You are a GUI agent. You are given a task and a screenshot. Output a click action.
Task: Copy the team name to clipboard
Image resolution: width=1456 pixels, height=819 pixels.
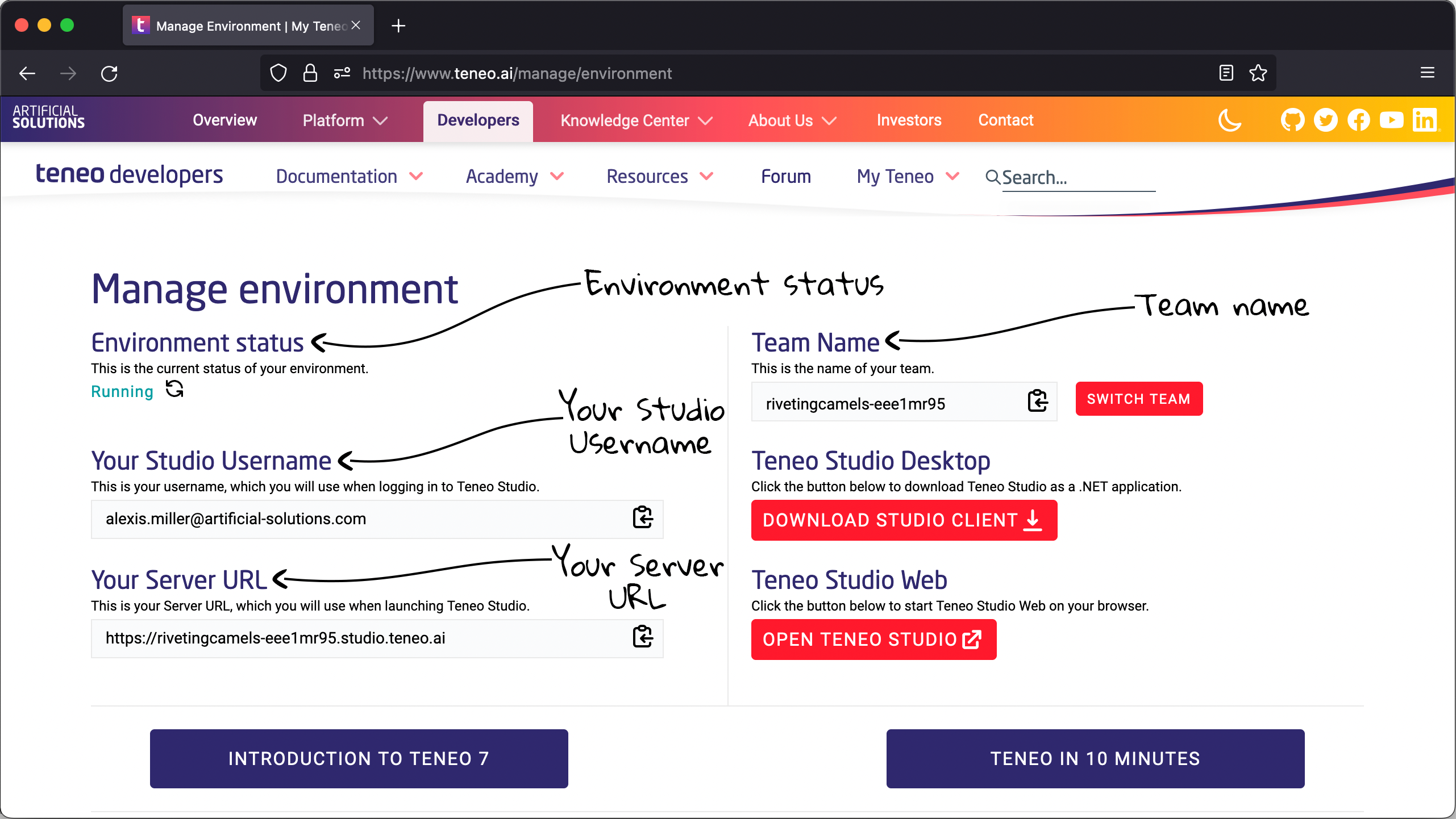[1038, 402]
